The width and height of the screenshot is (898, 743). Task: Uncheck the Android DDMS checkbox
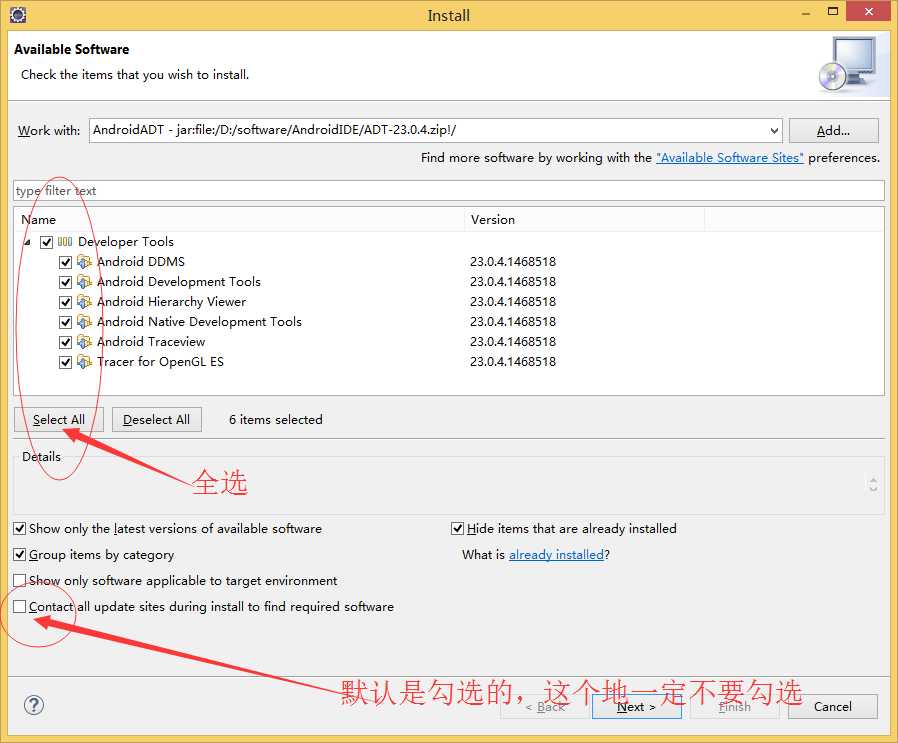click(65, 262)
